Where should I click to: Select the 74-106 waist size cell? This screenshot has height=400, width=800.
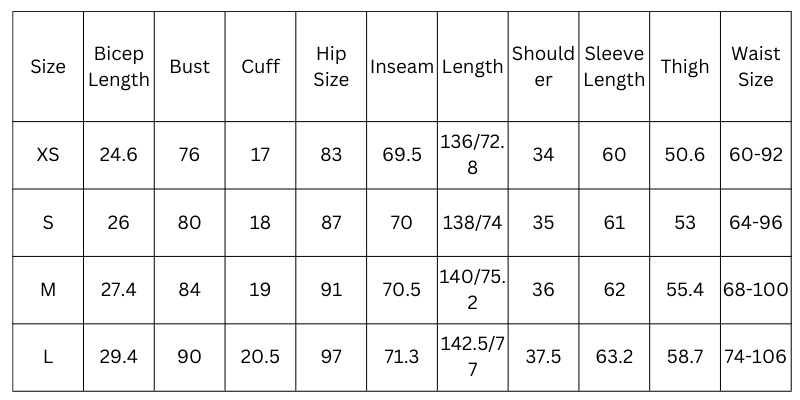click(756, 357)
